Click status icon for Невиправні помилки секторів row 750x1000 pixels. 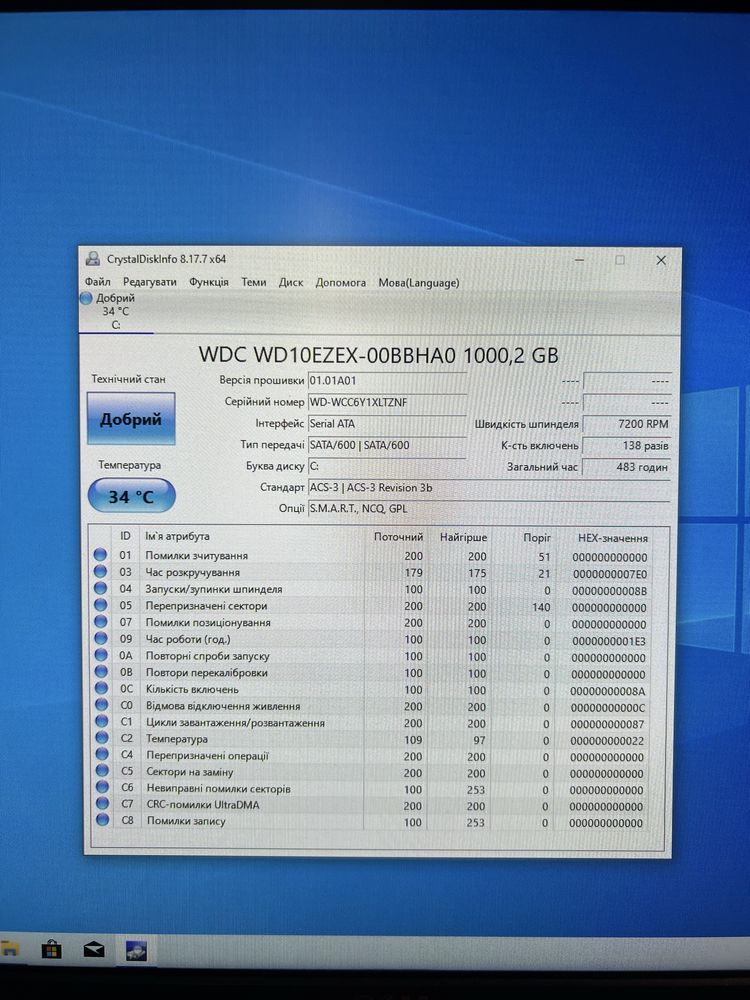pyautogui.click(x=102, y=788)
